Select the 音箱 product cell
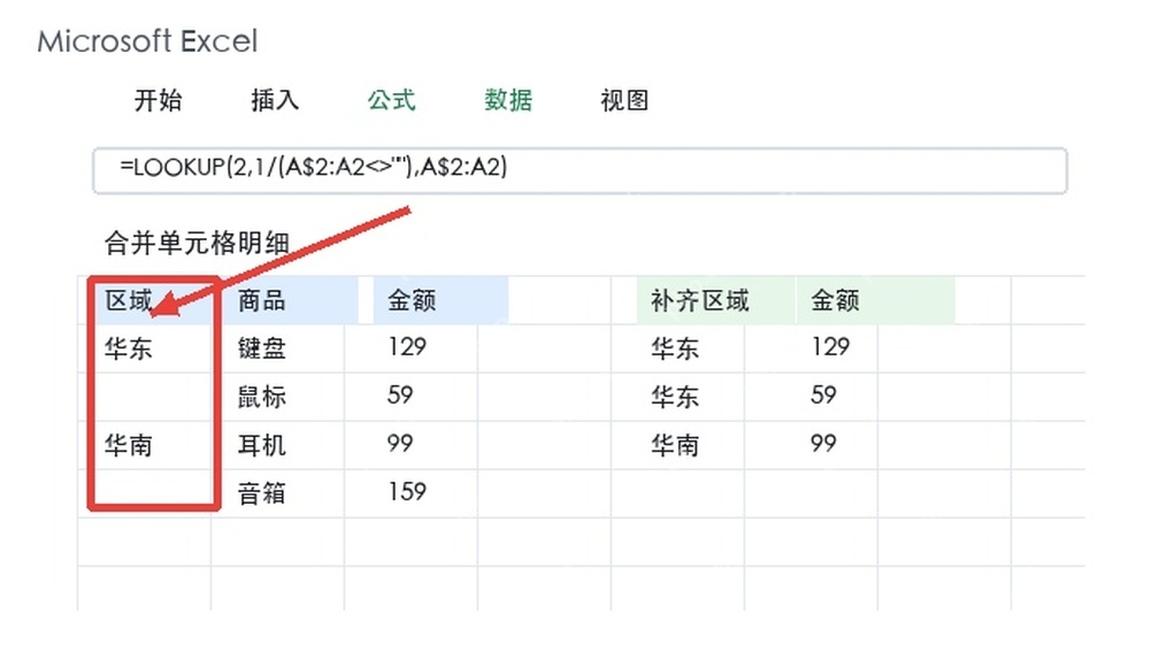1167x667 pixels. pyautogui.click(x=278, y=494)
